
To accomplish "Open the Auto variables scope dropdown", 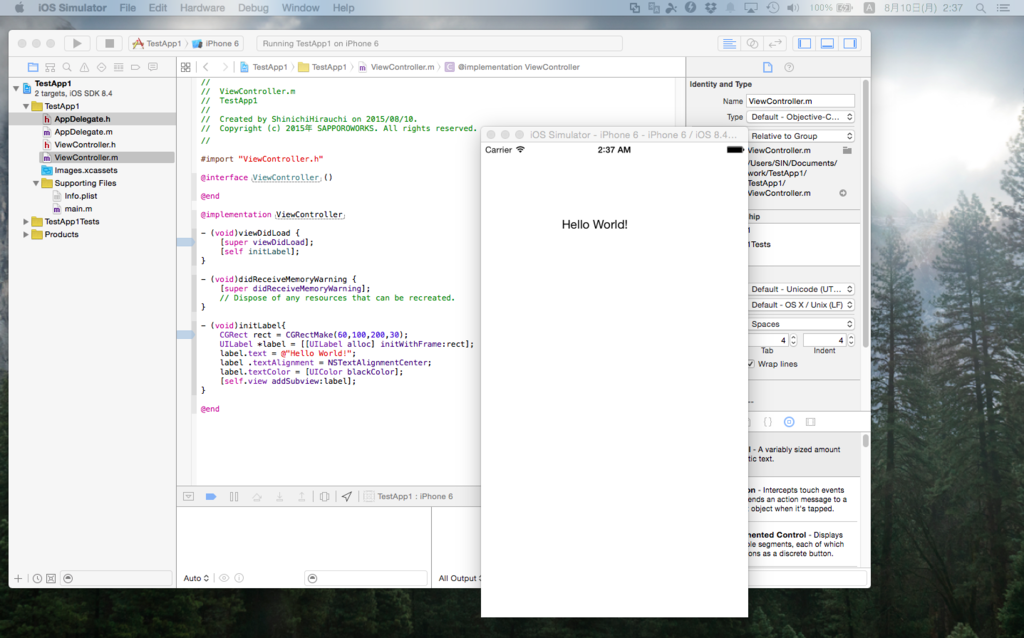I will (x=196, y=579).
